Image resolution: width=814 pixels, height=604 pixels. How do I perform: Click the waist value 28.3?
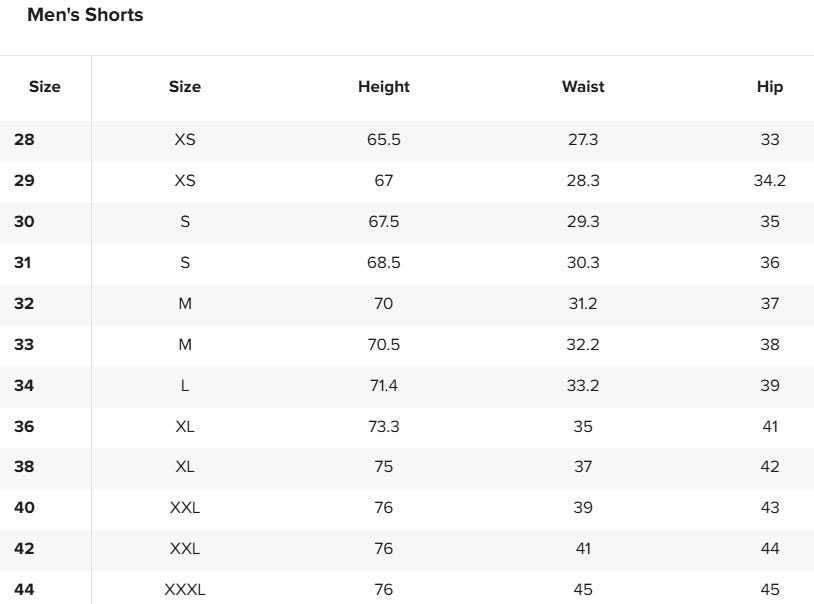[583, 181]
